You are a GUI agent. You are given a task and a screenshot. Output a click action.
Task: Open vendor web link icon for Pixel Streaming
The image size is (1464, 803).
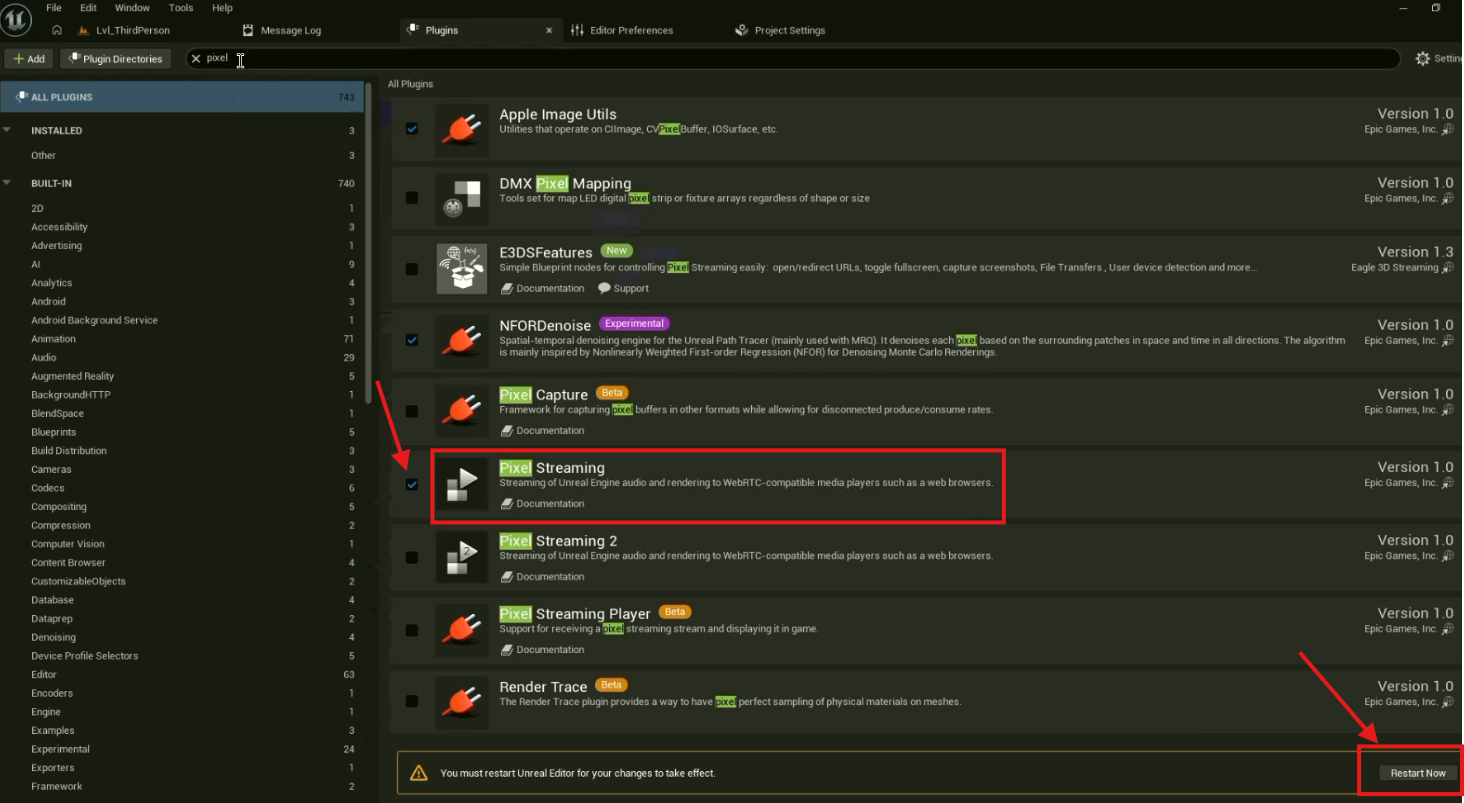1447,482
